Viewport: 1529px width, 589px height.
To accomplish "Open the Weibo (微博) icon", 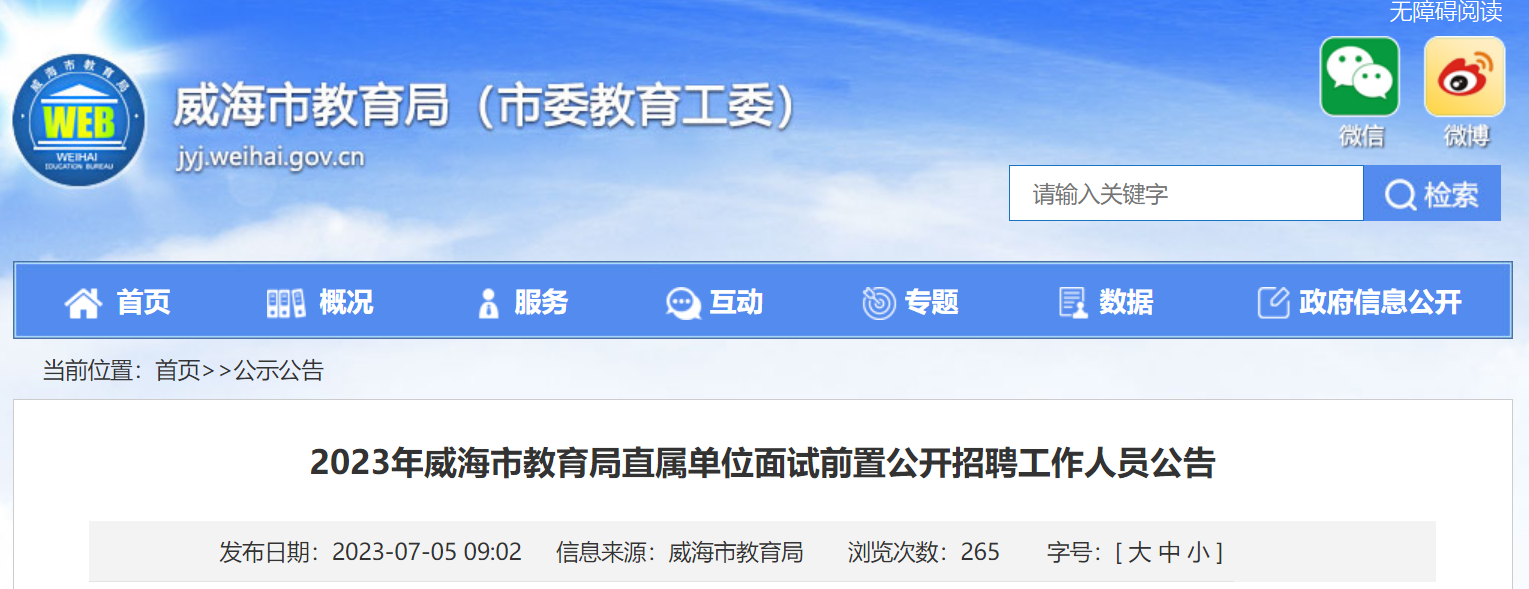I will point(1464,77).
